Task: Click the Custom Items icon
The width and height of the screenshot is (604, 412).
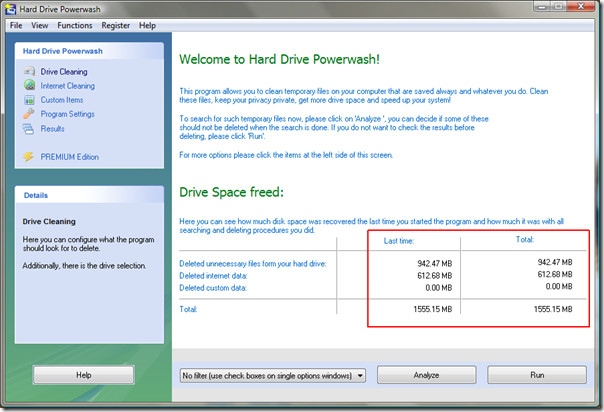Action: [x=29, y=100]
